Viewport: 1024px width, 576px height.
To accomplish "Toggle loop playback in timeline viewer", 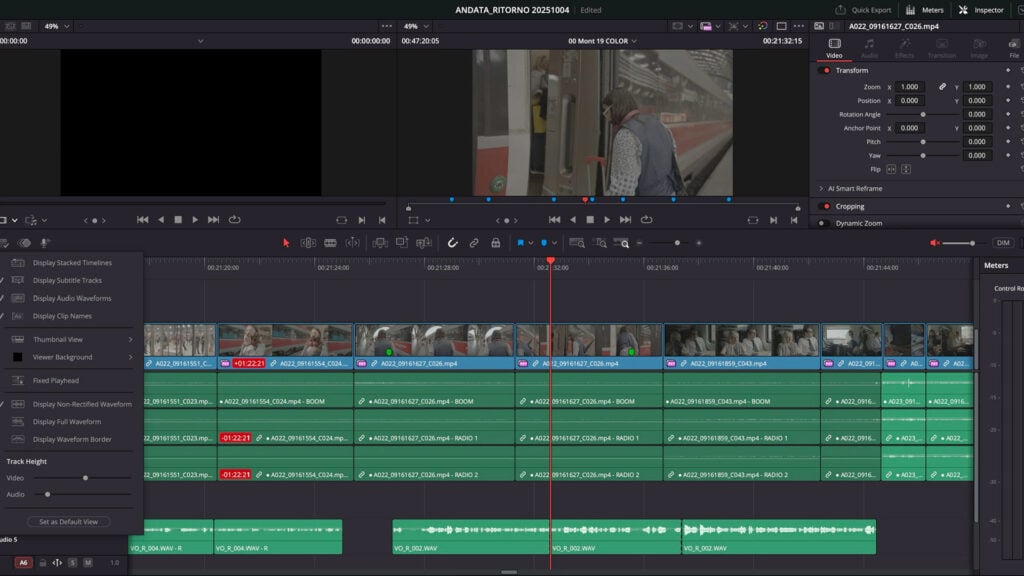I will (647, 220).
